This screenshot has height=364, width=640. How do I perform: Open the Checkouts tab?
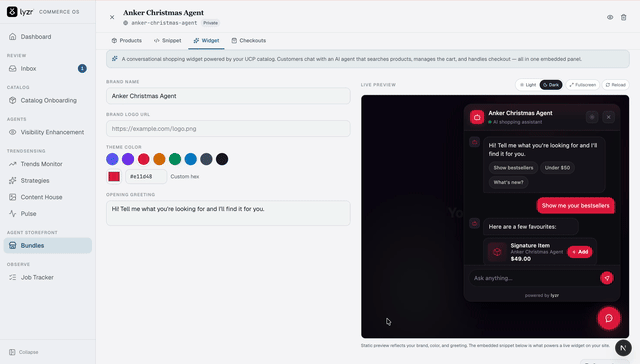pyautogui.click(x=249, y=40)
